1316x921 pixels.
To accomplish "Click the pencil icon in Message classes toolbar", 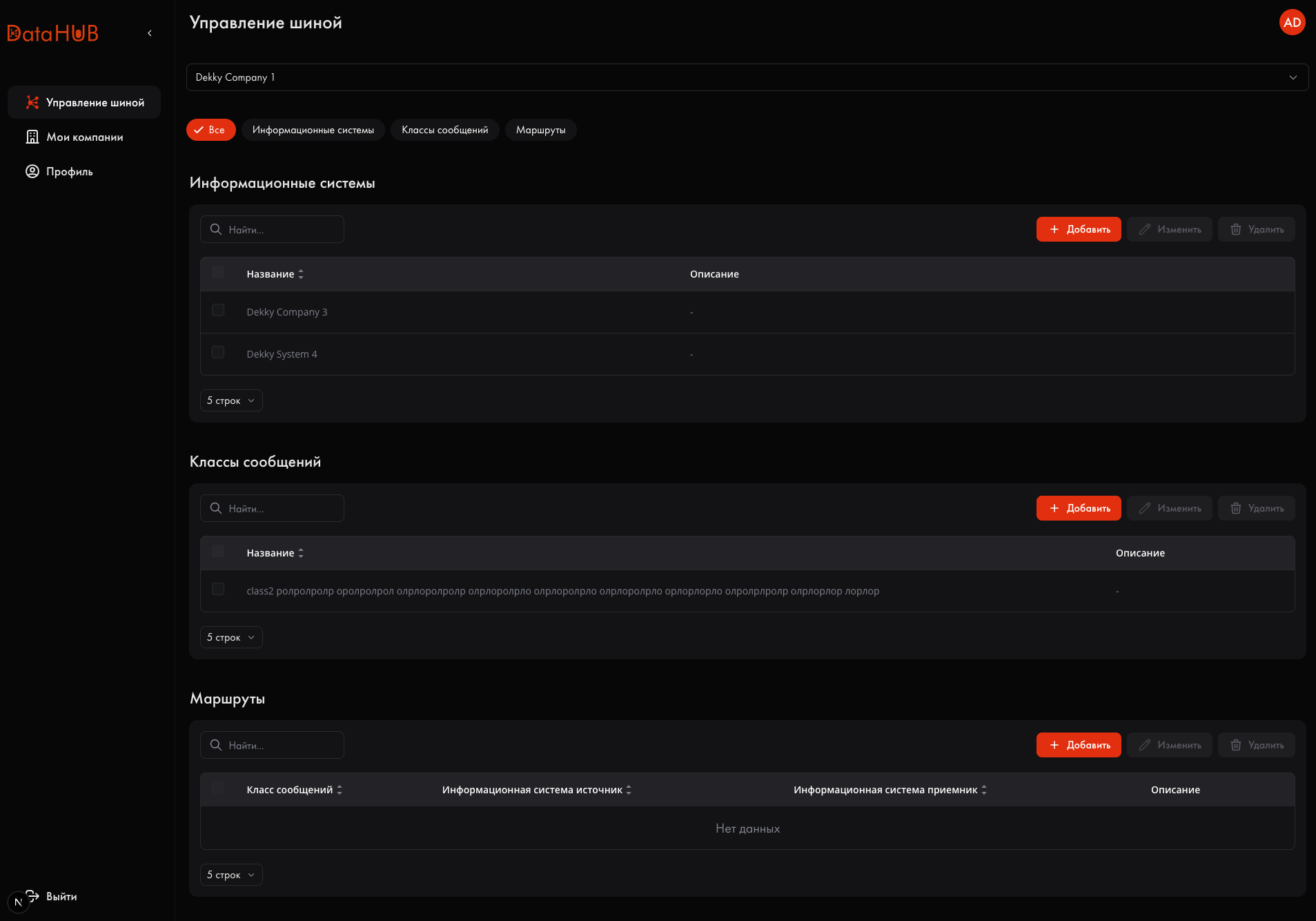I will pos(1145,508).
